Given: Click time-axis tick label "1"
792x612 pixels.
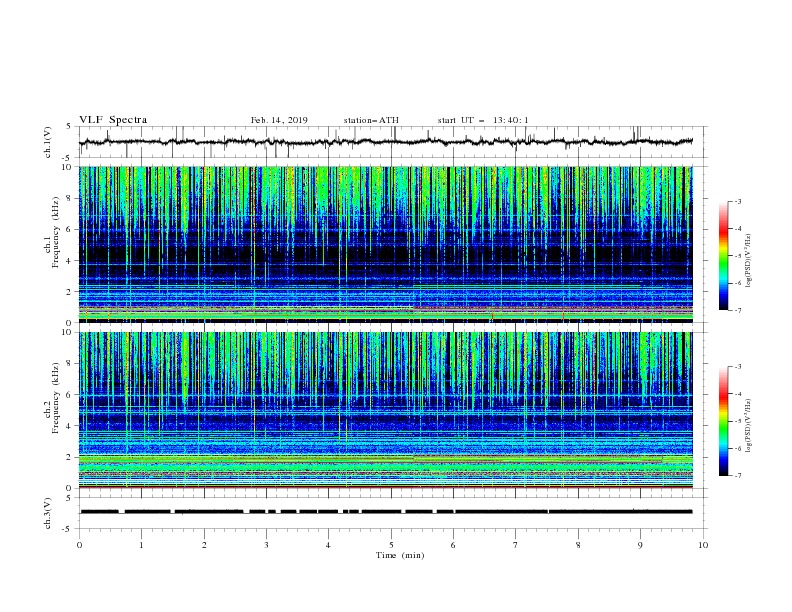Looking at the screenshot, I should (141, 545).
